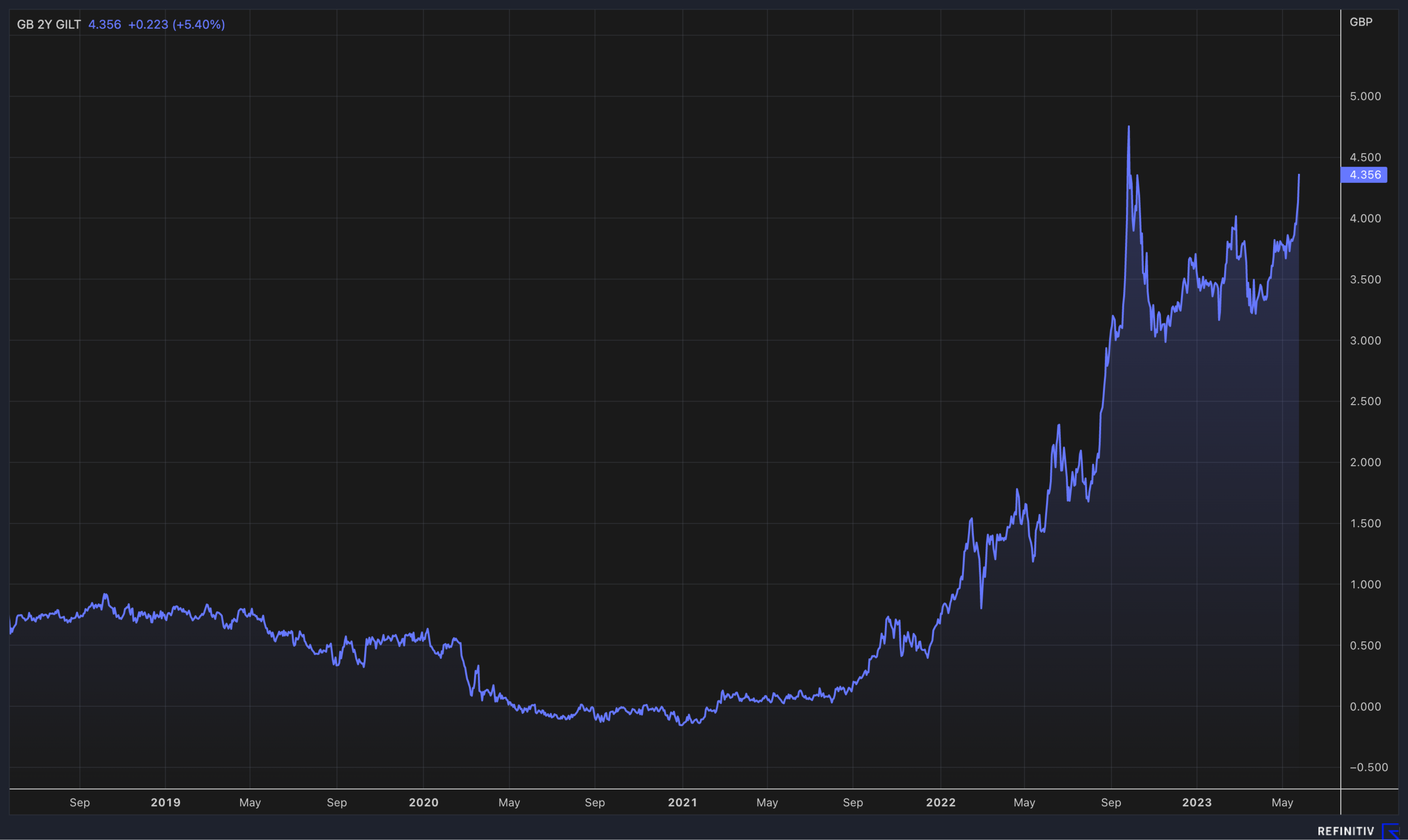Click the 0.000 y-axis label

[x=1365, y=707]
